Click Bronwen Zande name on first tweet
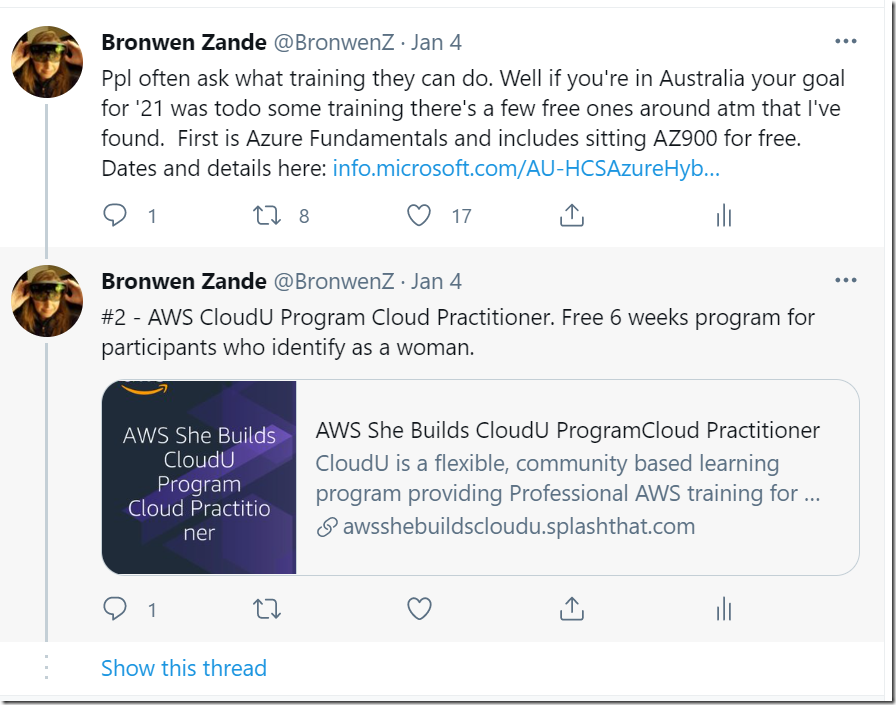This screenshot has height=705, width=896. click(x=184, y=42)
